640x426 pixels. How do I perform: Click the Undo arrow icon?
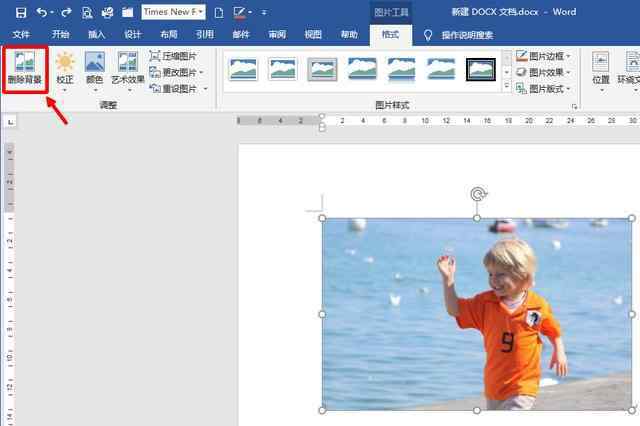(x=41, y=12)
